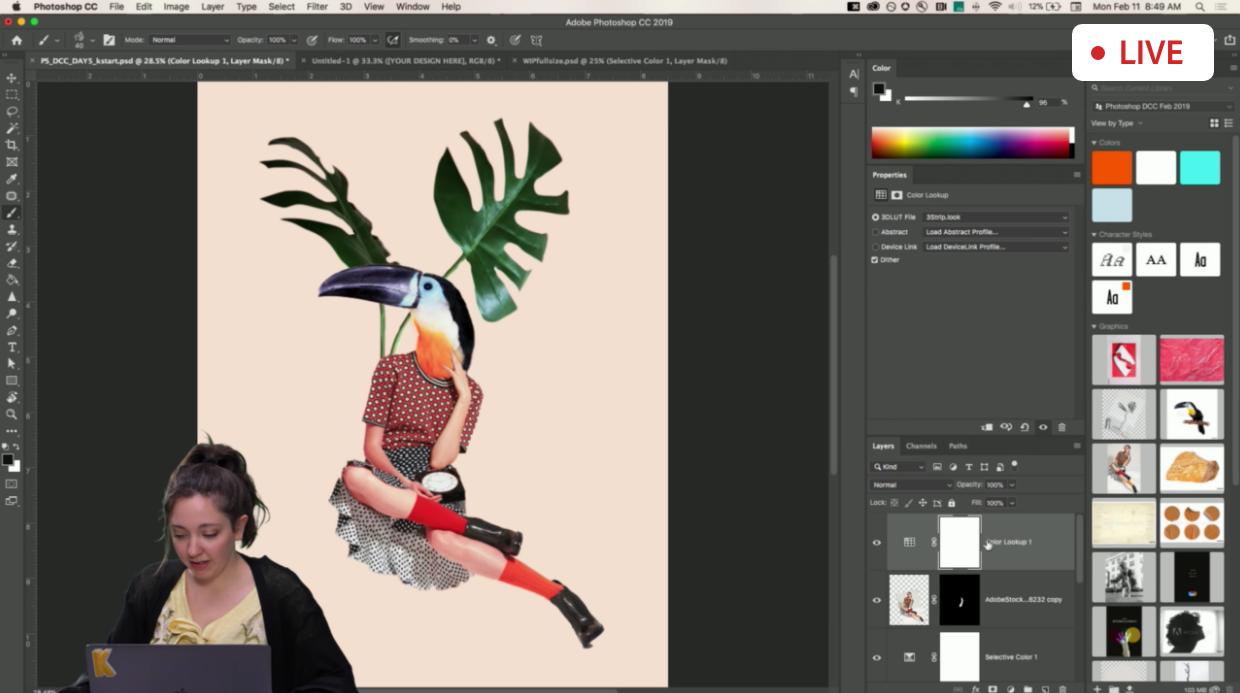Toggle adjustment visibility eye in Properties panel

(1043, 427)
